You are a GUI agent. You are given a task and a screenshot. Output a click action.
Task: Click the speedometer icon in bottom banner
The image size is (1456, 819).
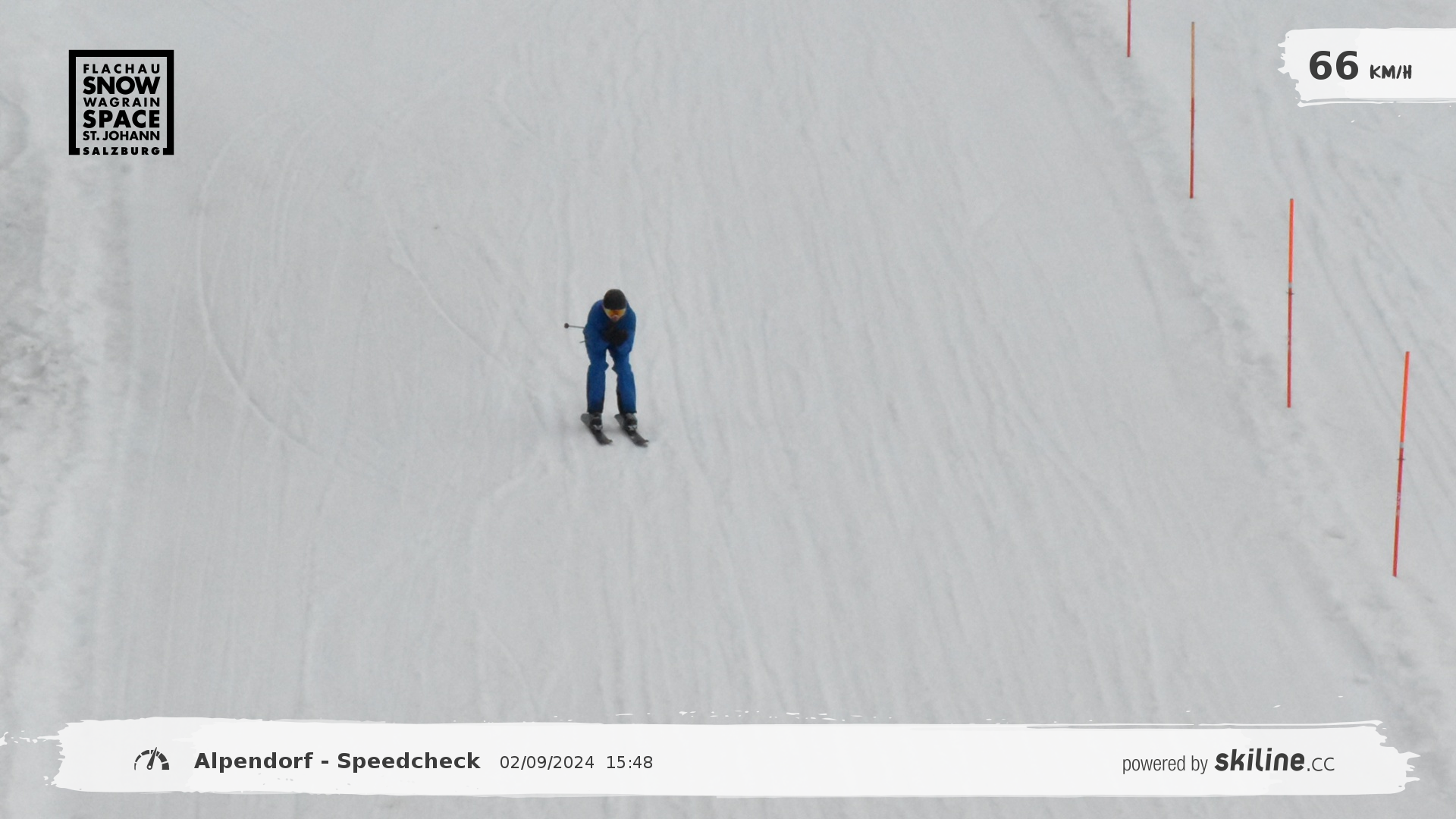click(x=152, y=760)
